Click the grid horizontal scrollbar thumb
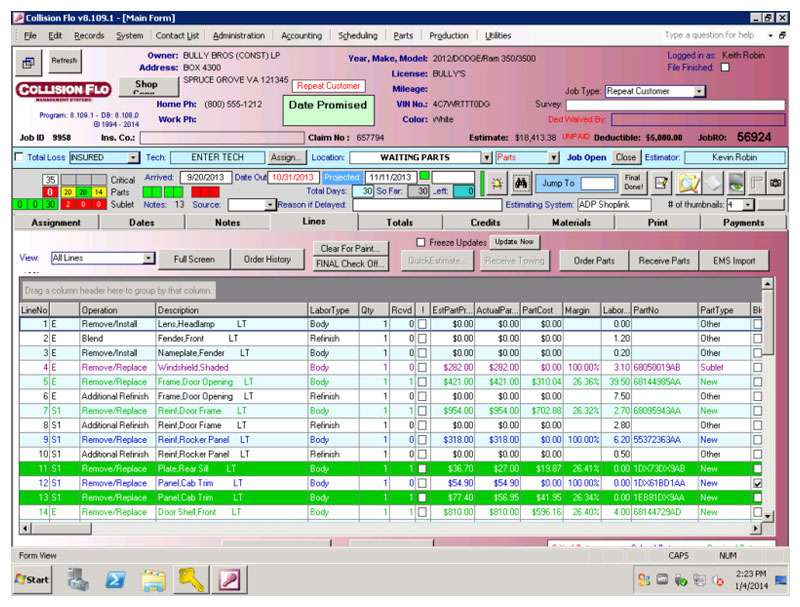Screen dimensions: 800x607 (x=62, y=528)
